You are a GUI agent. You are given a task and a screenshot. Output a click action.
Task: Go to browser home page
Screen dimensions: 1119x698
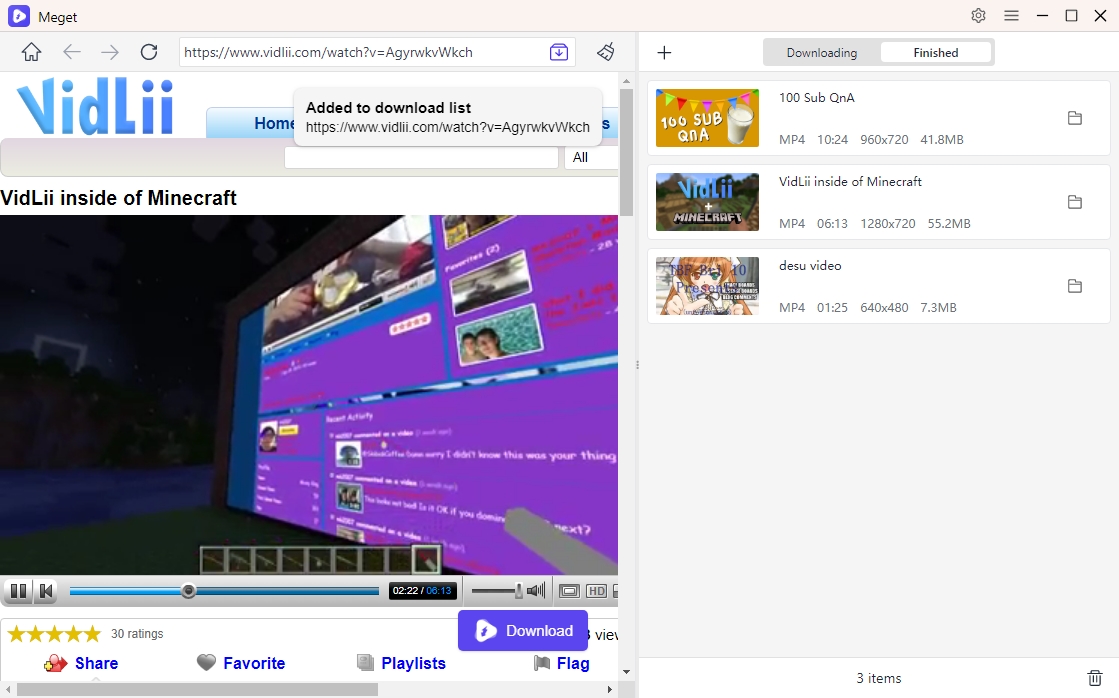31,52
